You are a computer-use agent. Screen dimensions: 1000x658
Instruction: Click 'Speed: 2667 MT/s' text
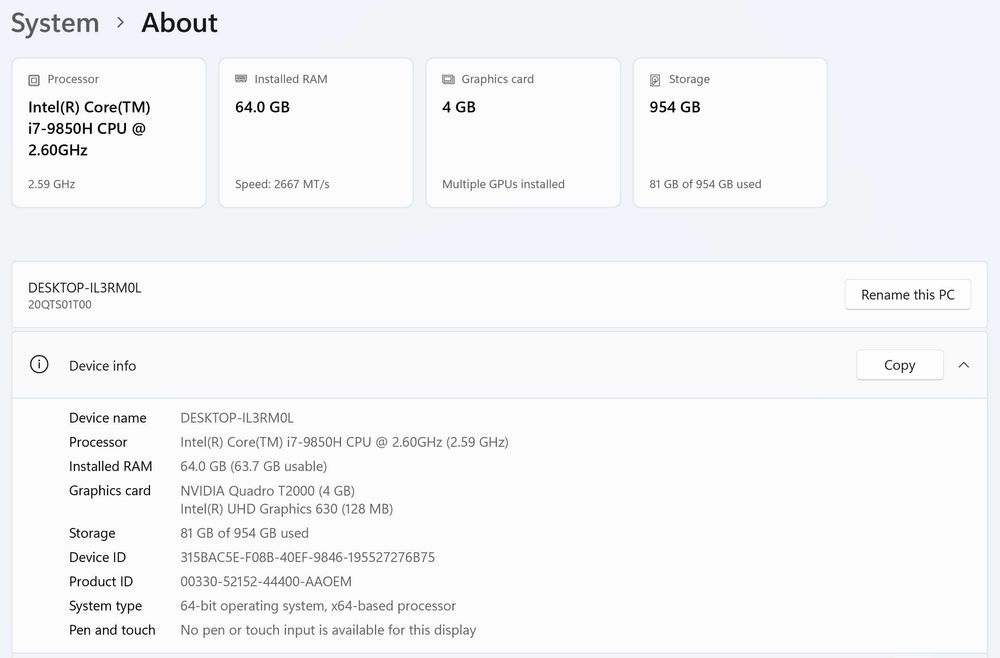click(282, 184)
